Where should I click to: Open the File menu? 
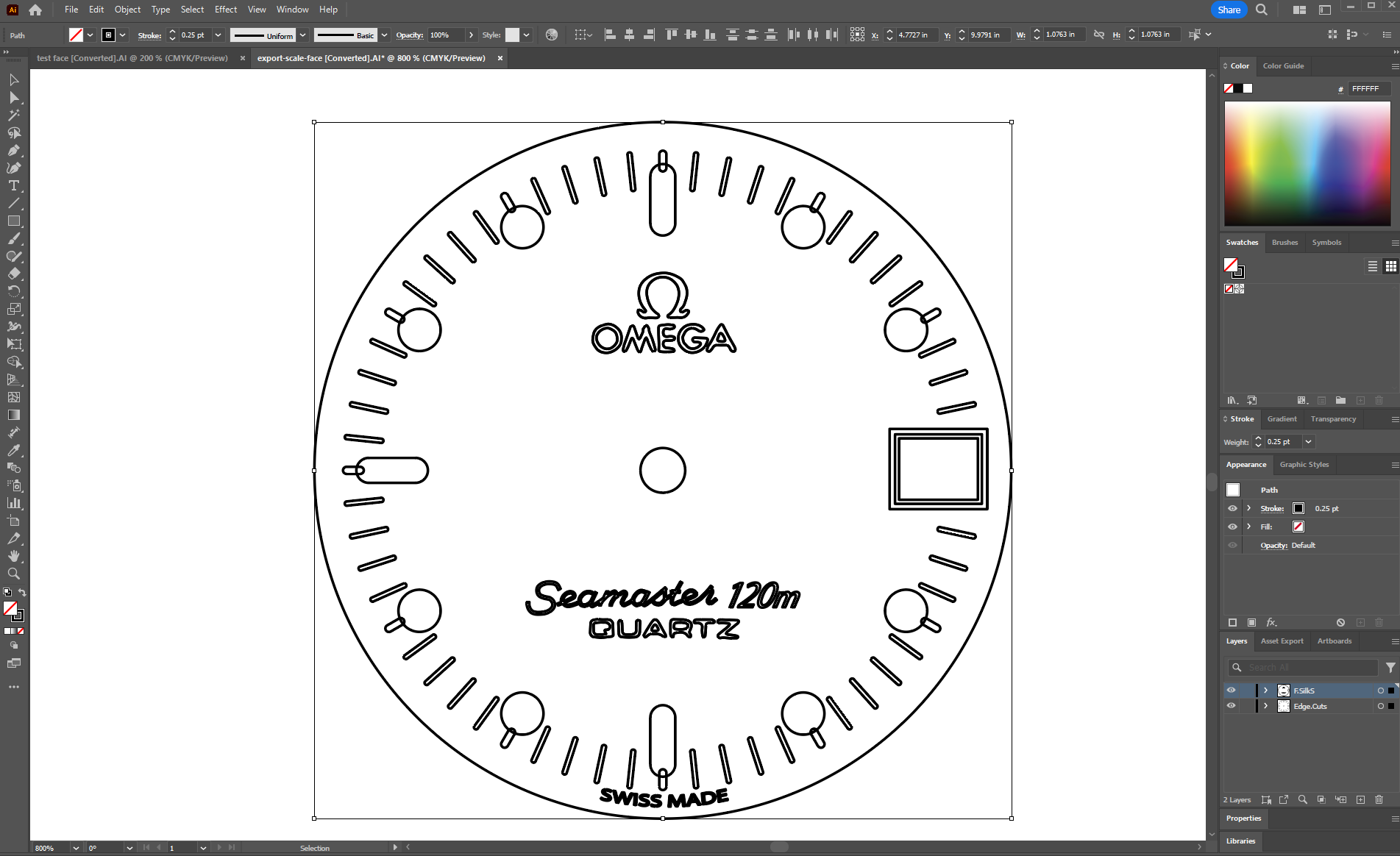(71, 10)
